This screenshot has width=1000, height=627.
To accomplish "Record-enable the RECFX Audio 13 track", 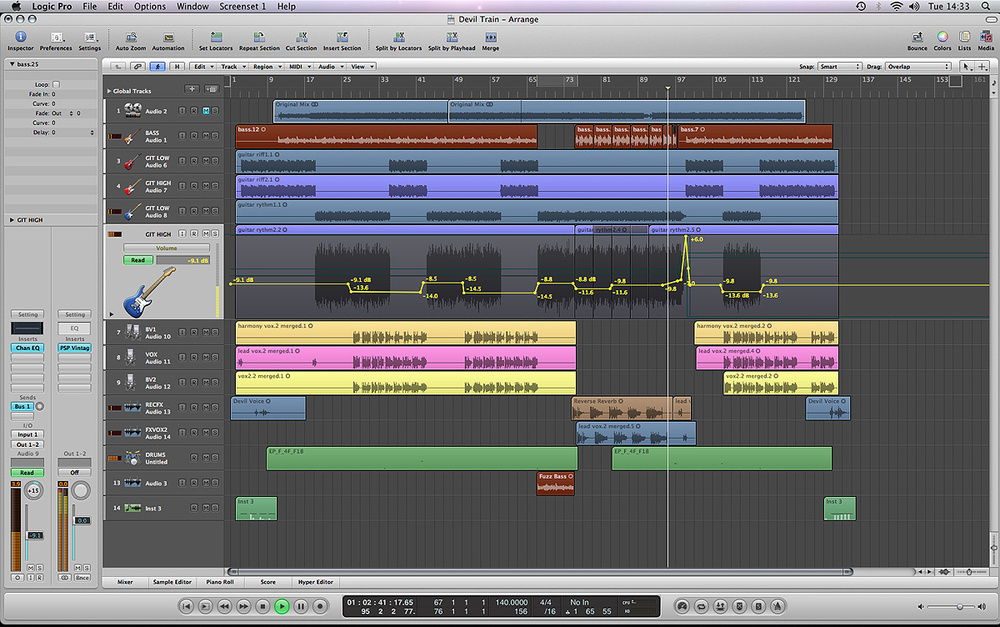I will tap(194, 407).
